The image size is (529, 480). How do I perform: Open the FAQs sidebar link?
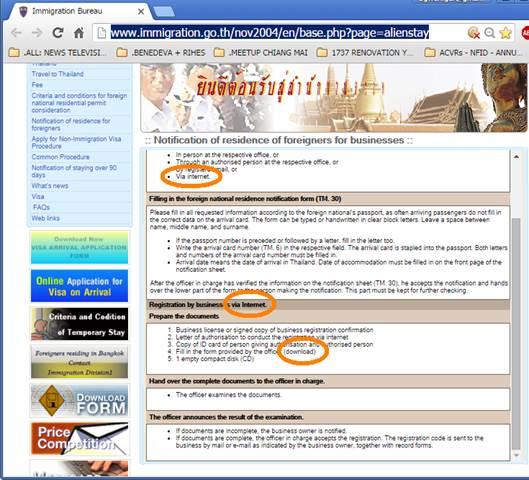point(41,207)
